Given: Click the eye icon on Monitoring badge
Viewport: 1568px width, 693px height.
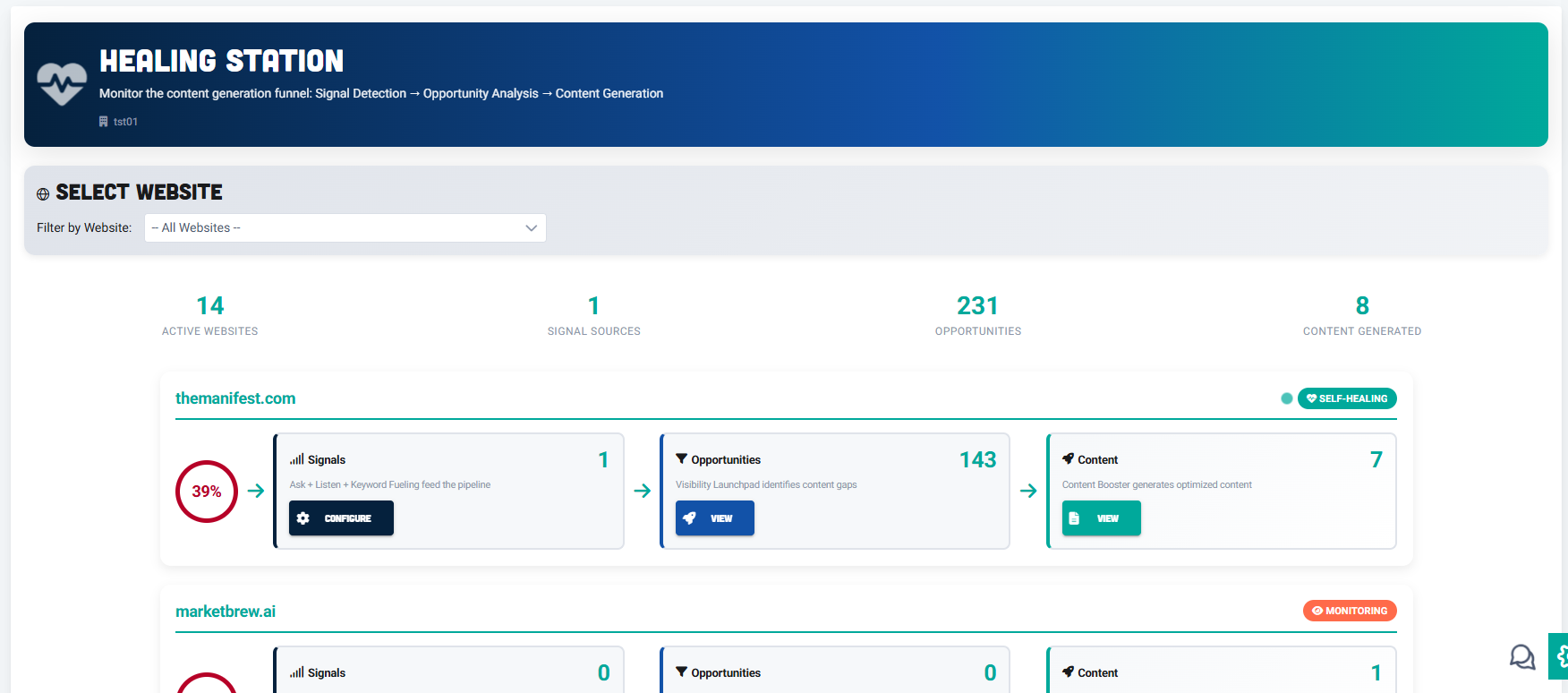Looking at the screenshot, I should (x=1317, y=611).
